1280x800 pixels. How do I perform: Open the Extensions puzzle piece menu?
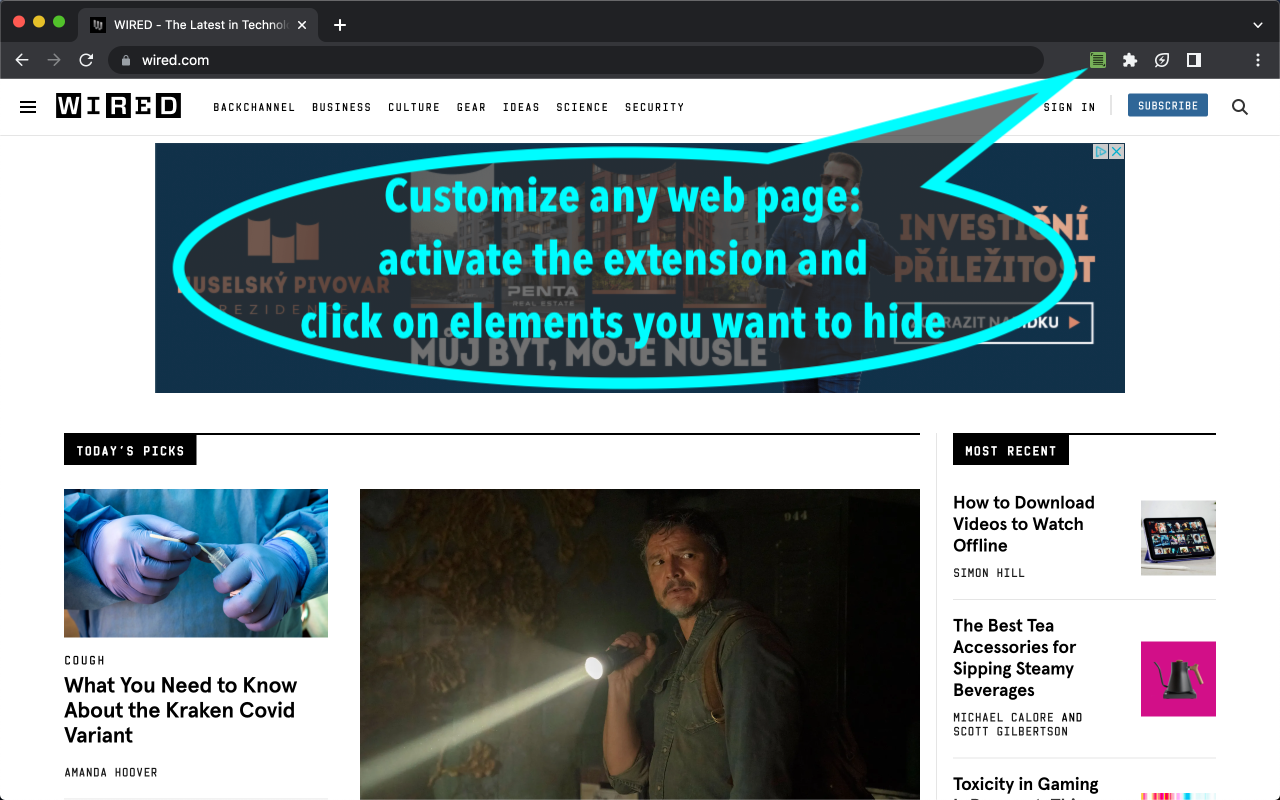tap(1129, 60)
